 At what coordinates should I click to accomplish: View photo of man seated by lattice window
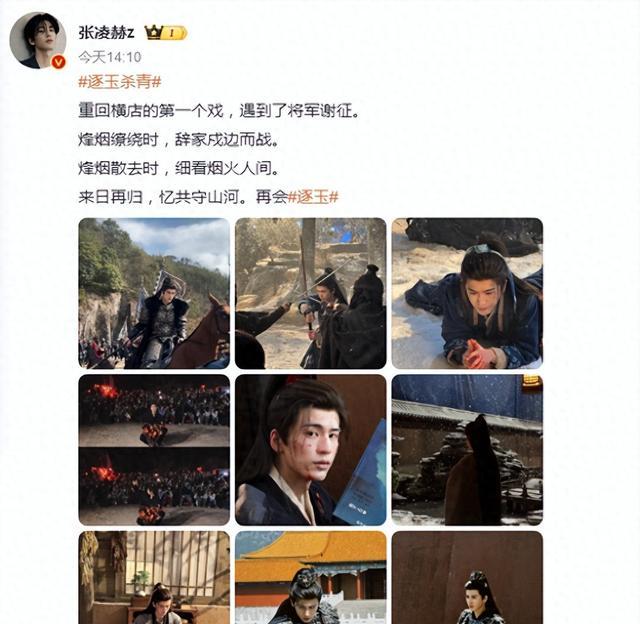tap(154, 577)
